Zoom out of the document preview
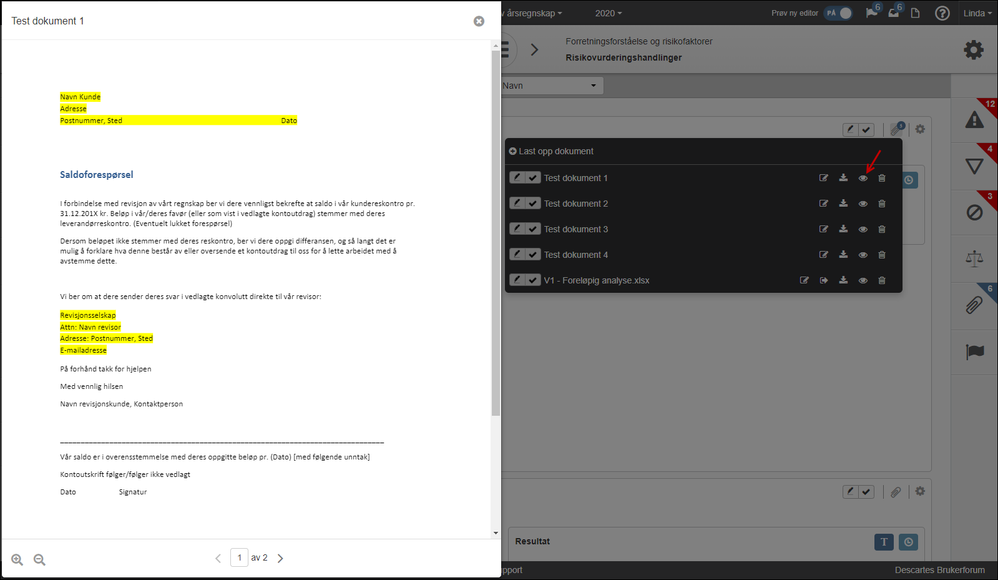 coord(39,560)
